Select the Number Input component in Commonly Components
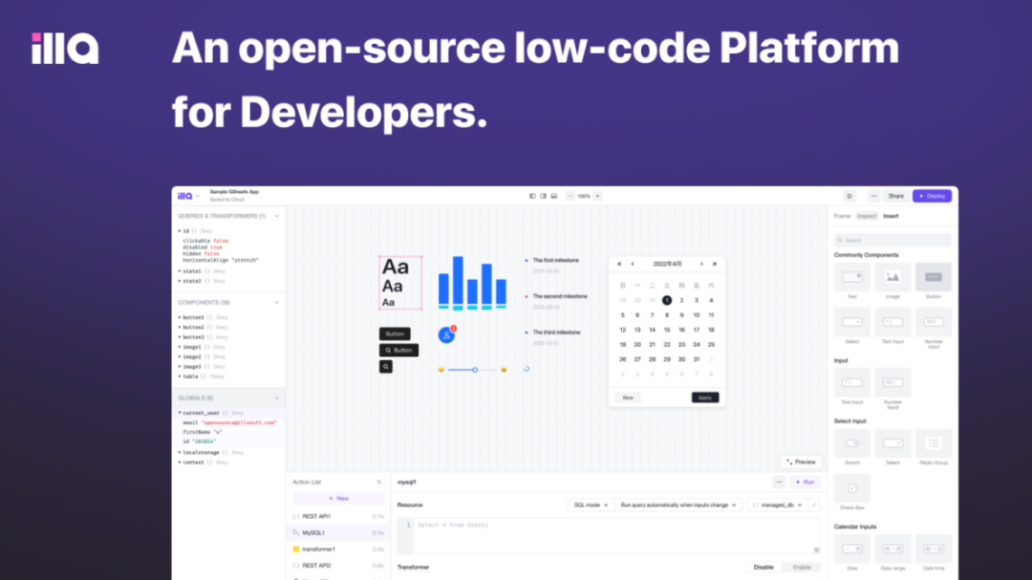Image resolution: width=1032 pixels, height=580 pixels. [x=933, y=322]
